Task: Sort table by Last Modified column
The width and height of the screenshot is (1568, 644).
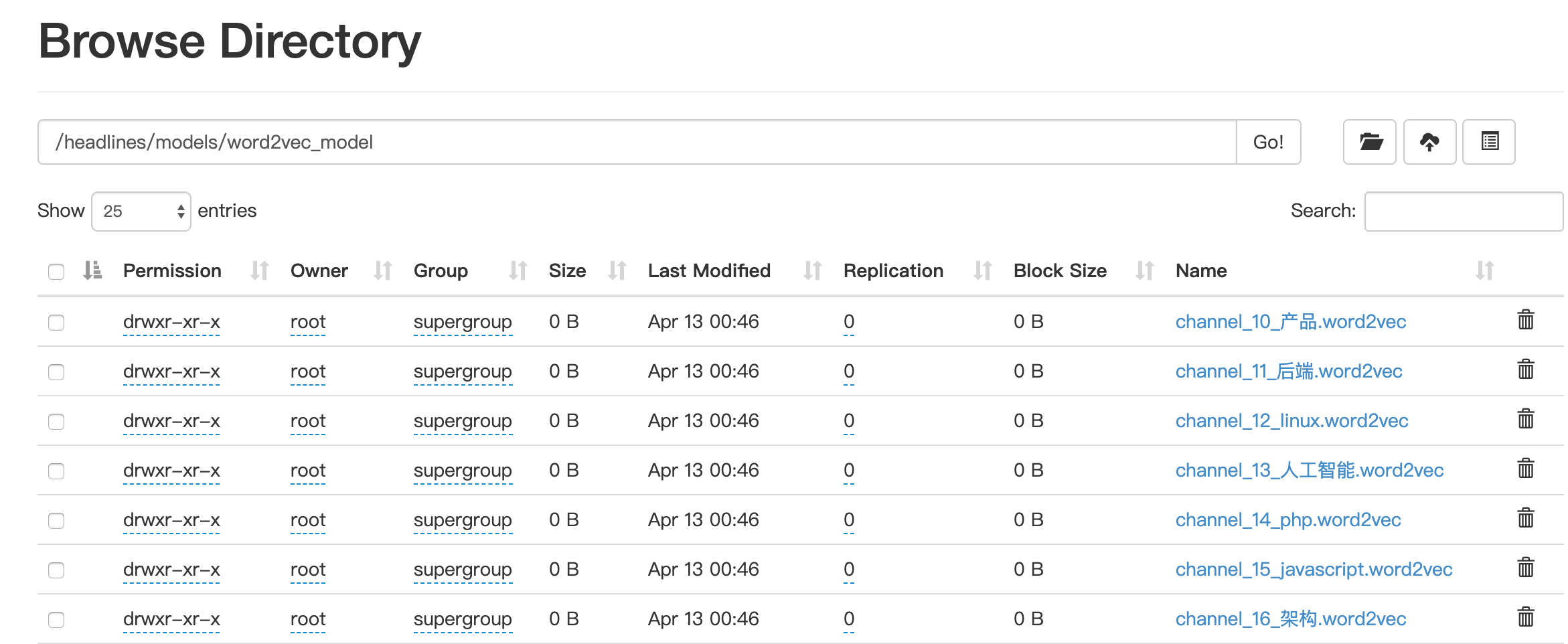Action: tap(709, 270)
